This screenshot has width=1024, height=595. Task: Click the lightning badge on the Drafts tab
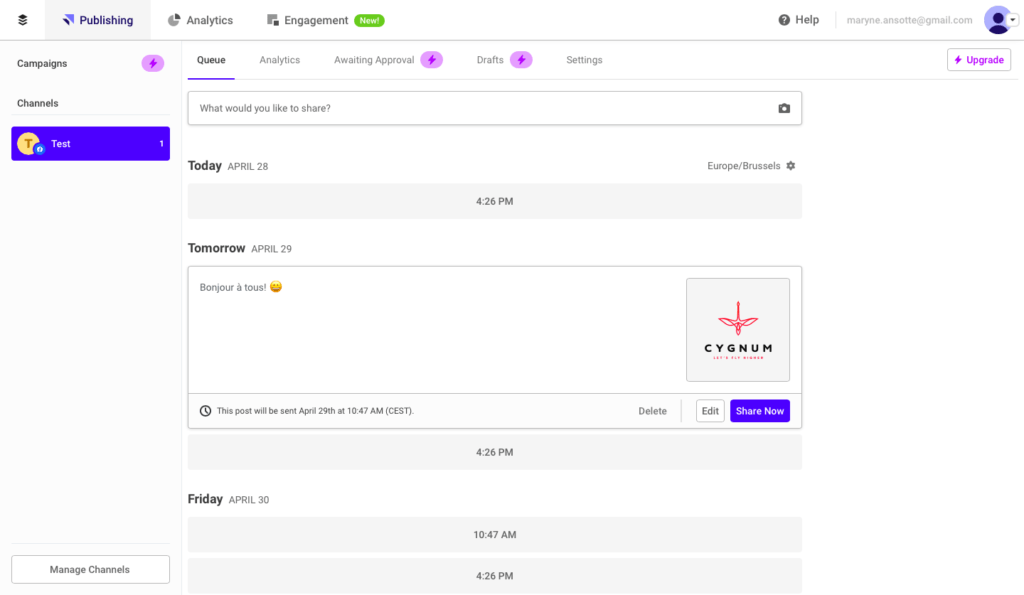pos(522,59)
